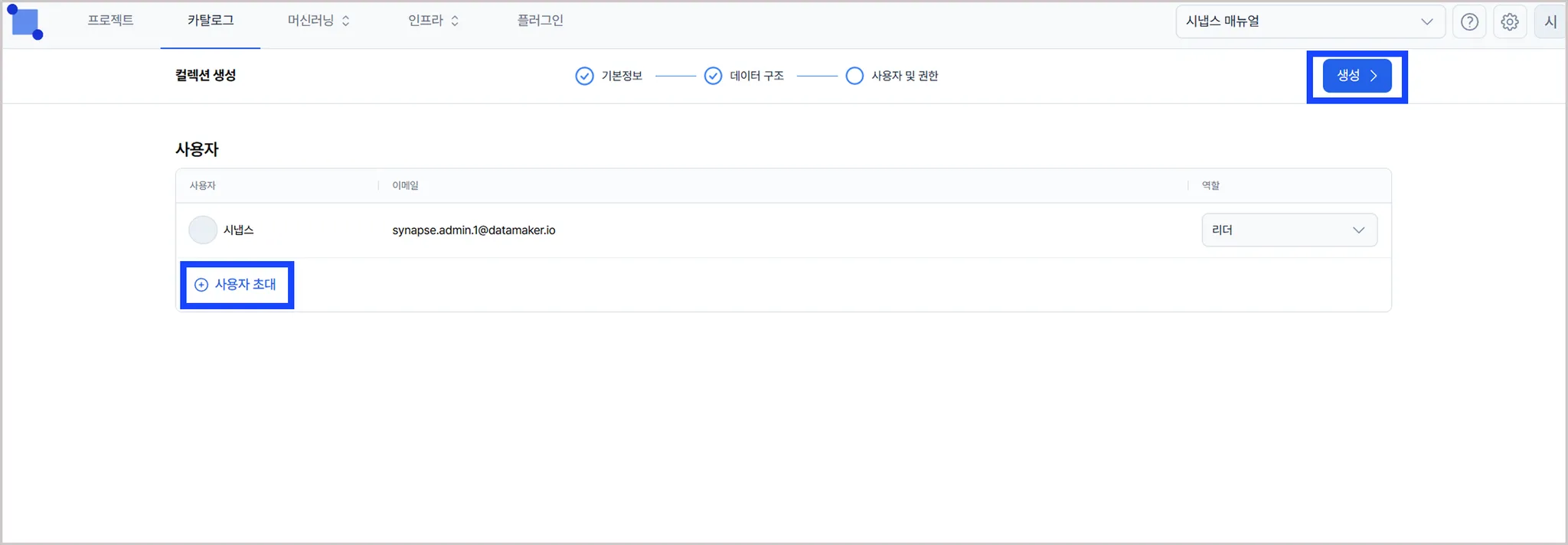This screenshot has height=545, width=1568.
Task: Go to the 플러그인 menu
Action: pos(540,21)
